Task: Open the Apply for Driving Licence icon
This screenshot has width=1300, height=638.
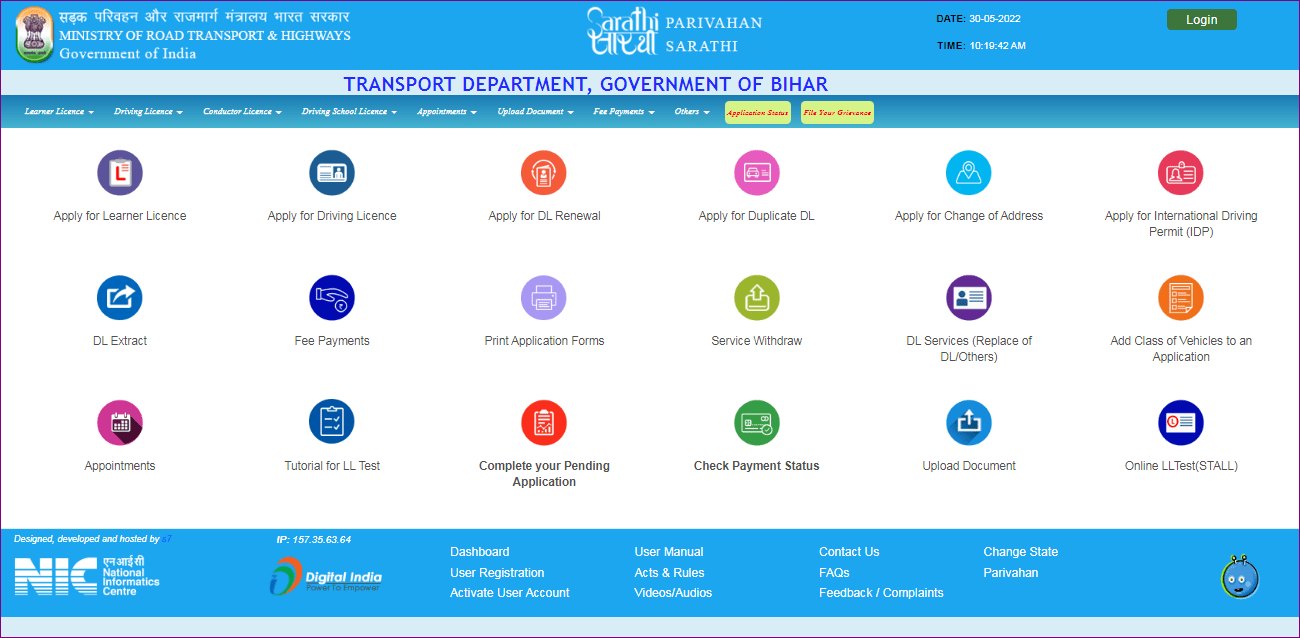Action: (x=332, y=173)
